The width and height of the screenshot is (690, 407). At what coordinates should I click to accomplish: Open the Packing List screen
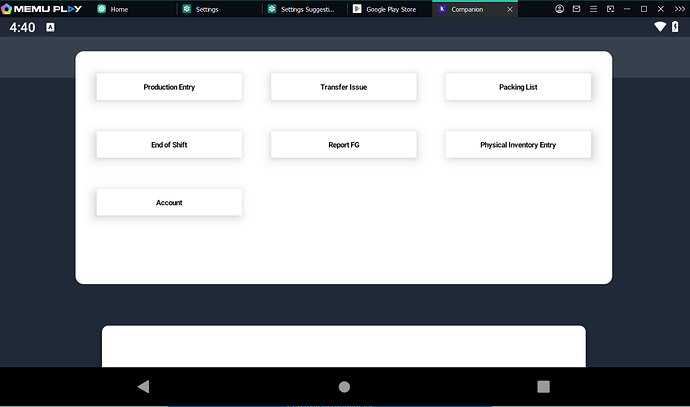click(518, 87)
